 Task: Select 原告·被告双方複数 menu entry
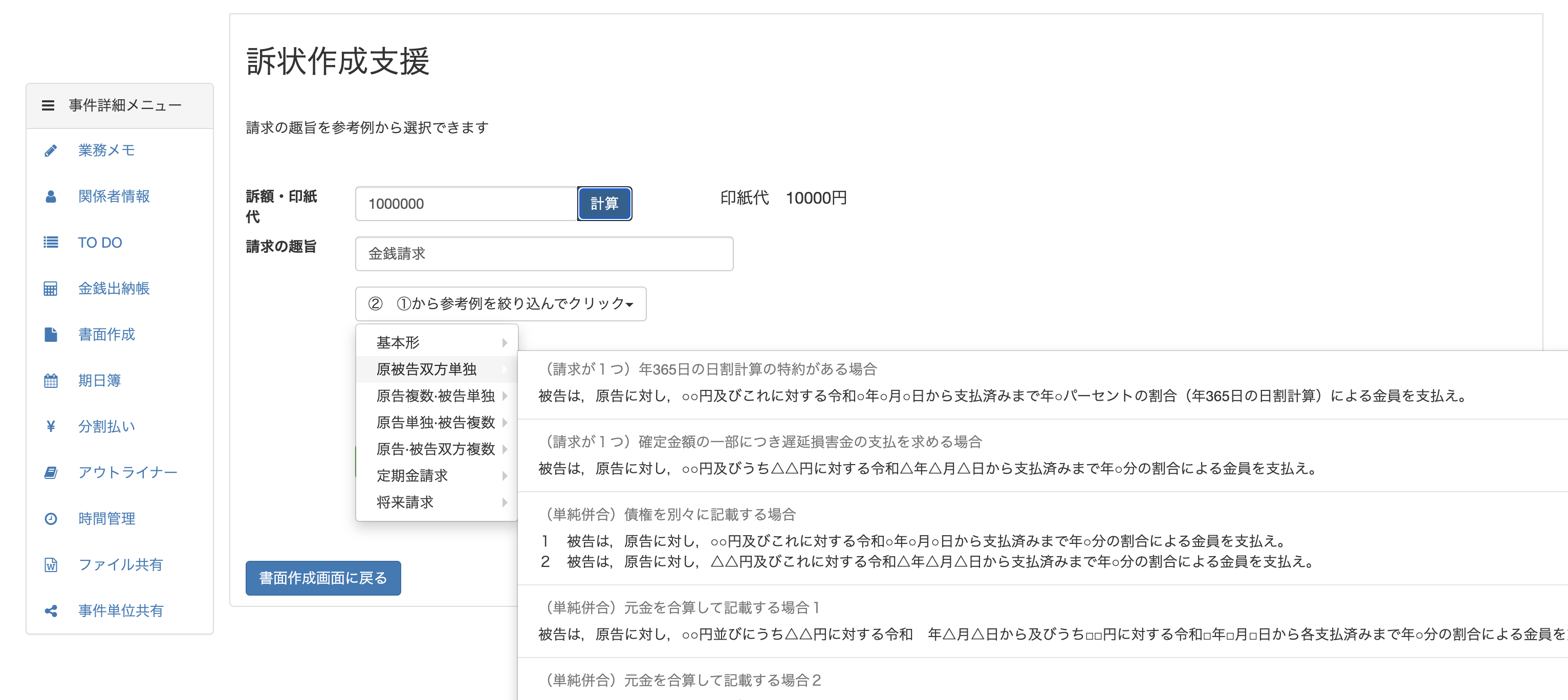437,449
